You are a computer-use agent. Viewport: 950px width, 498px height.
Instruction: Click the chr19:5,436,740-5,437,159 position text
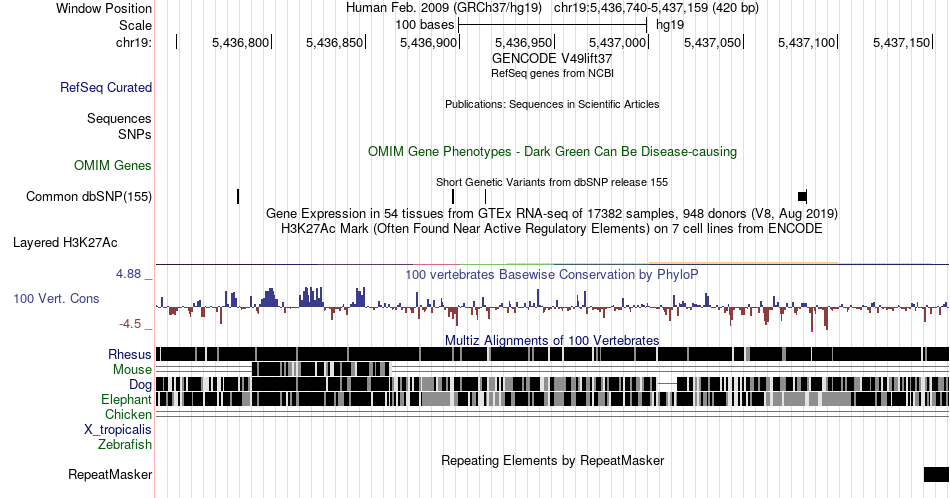click(x=656, y=8)
